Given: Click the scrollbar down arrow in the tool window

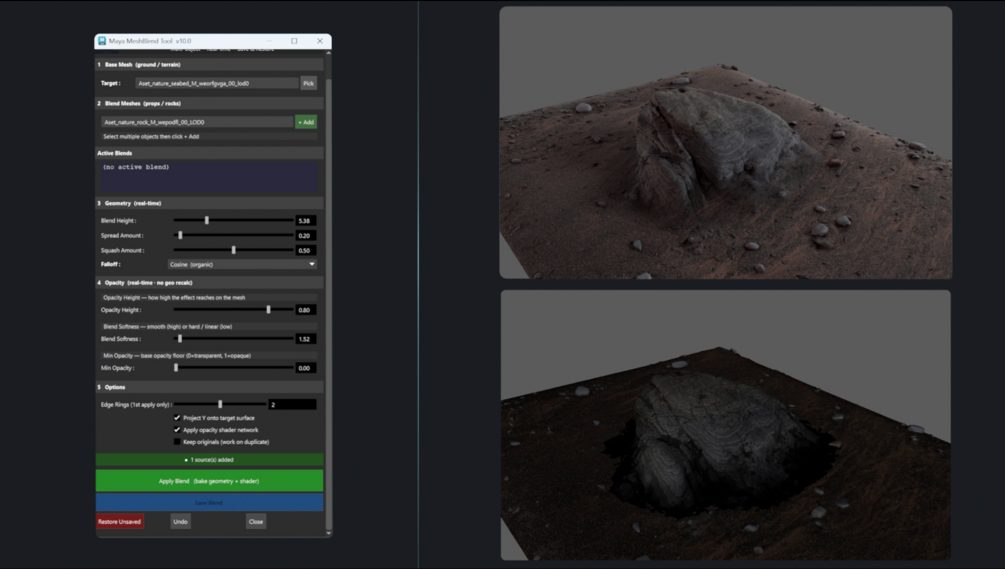Looking at the screenshot, I should point(328,532).
